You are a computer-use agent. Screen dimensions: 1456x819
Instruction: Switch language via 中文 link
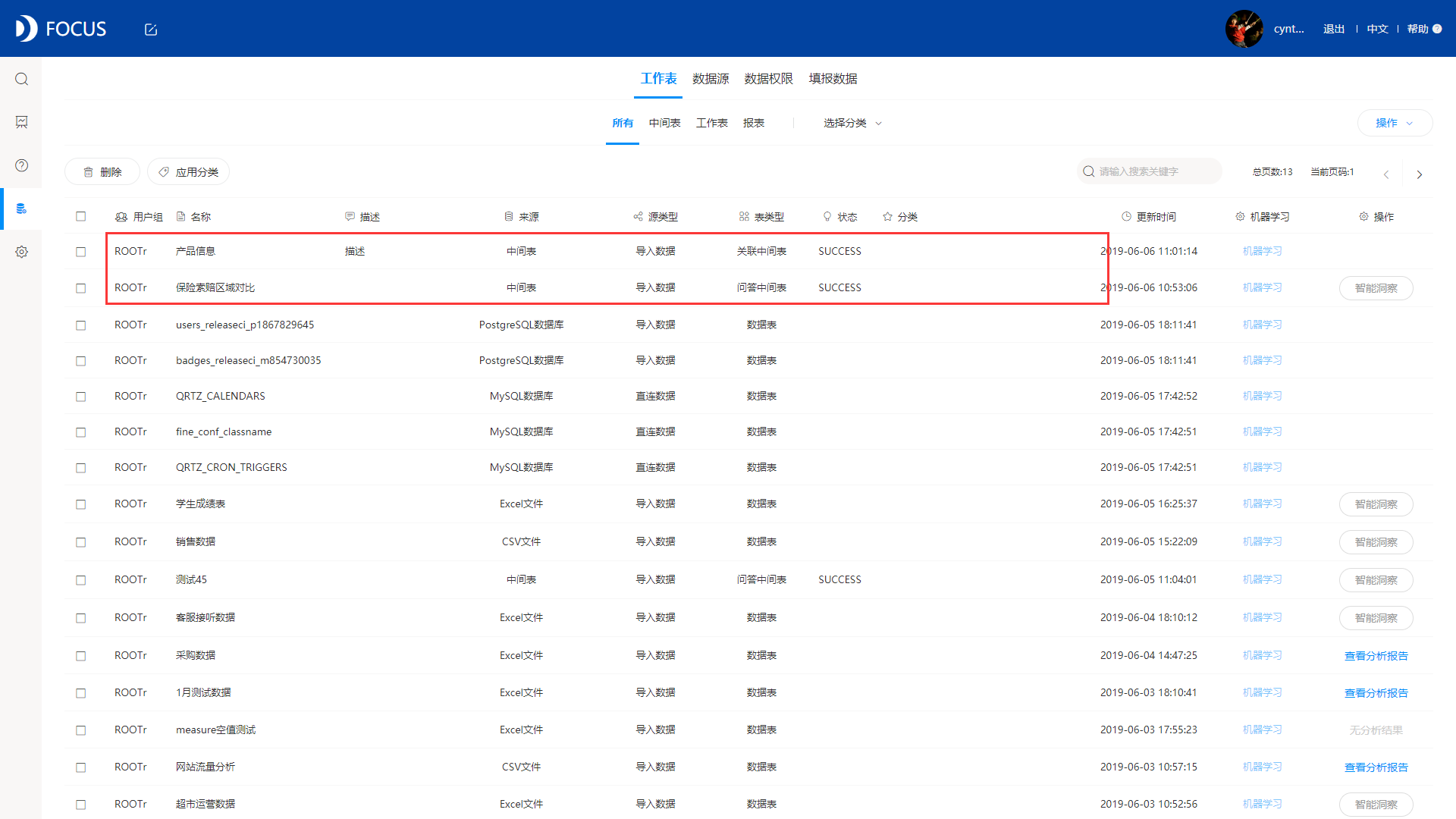click(x=1377, y=29)
